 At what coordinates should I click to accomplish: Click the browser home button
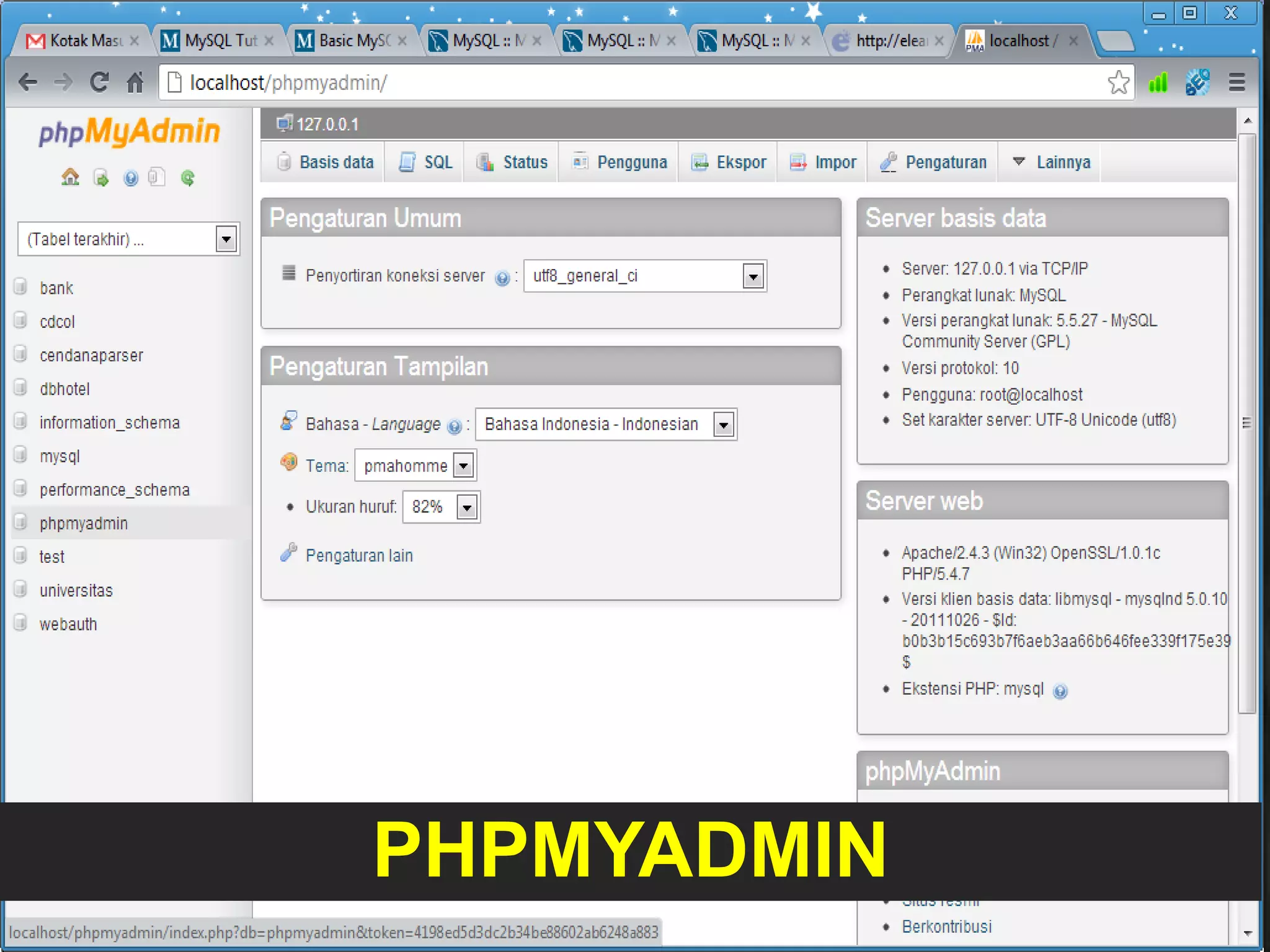point(135,82)
